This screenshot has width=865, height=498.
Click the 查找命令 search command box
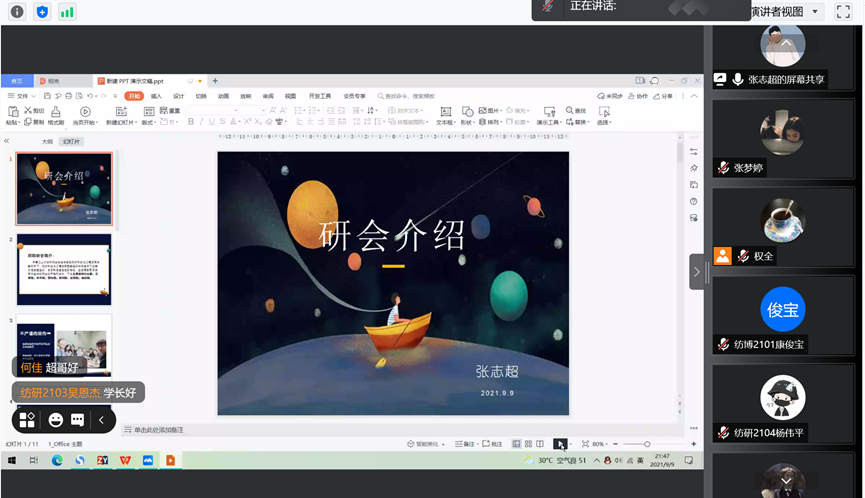click(x=407, y=96)
